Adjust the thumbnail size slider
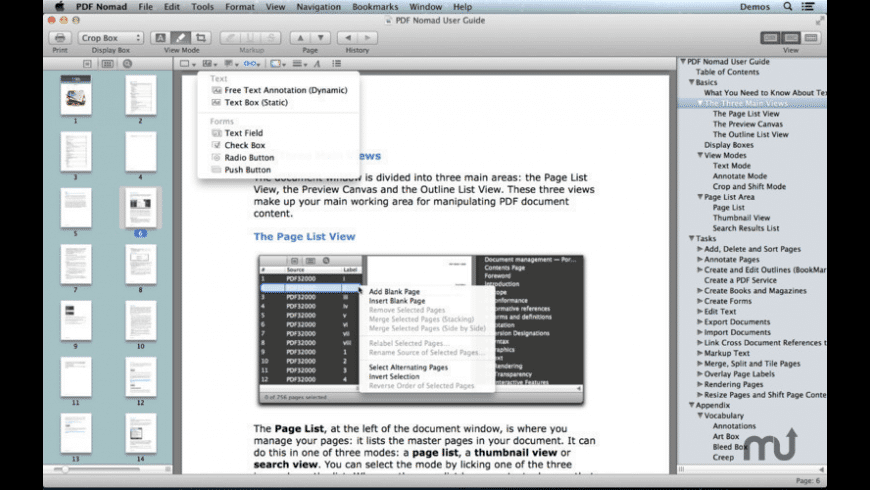Screen dimensions: 870x490 tap(65, 469)
